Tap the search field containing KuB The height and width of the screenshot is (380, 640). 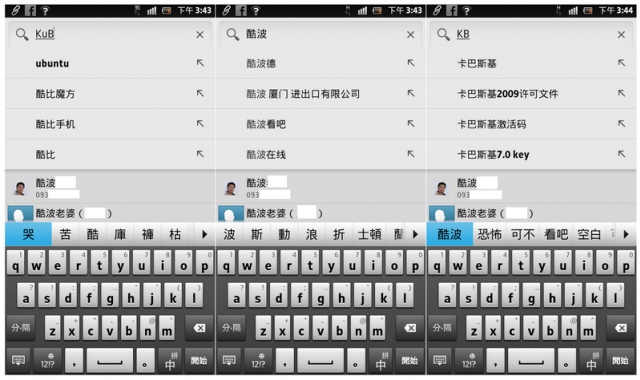click(x=110, y=34)
